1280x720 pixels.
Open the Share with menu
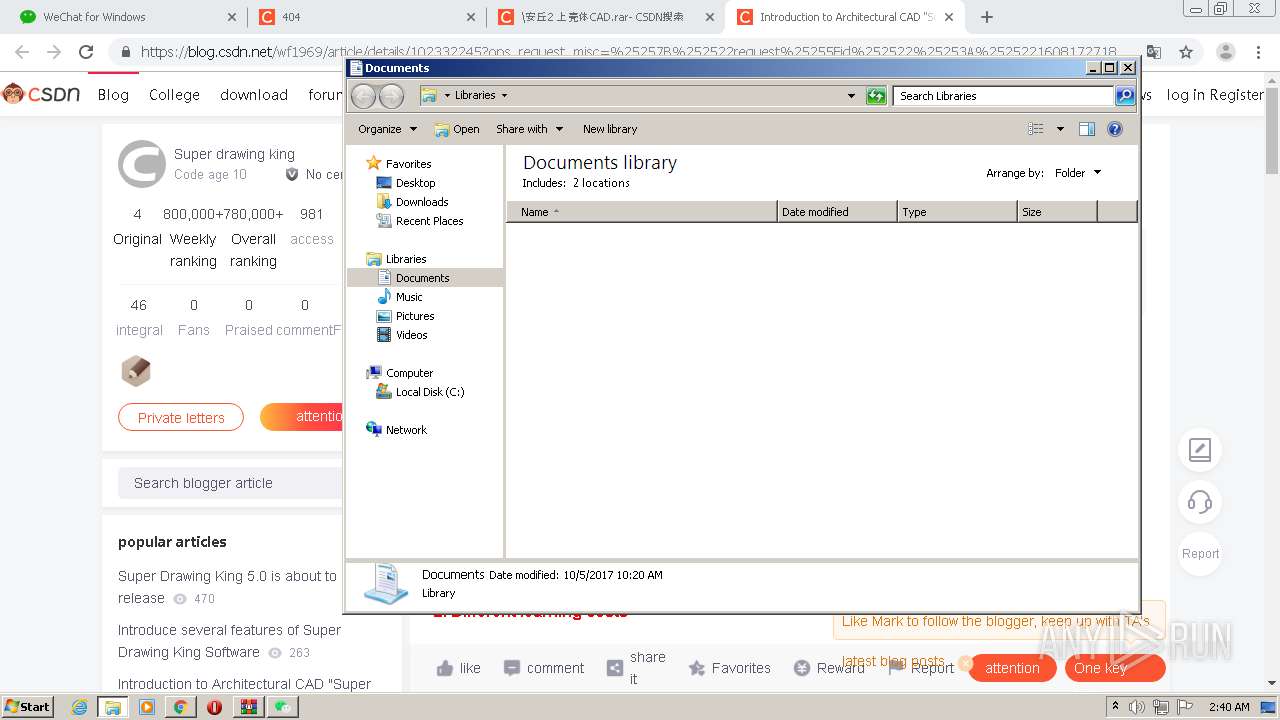click(x=529, y=129)
